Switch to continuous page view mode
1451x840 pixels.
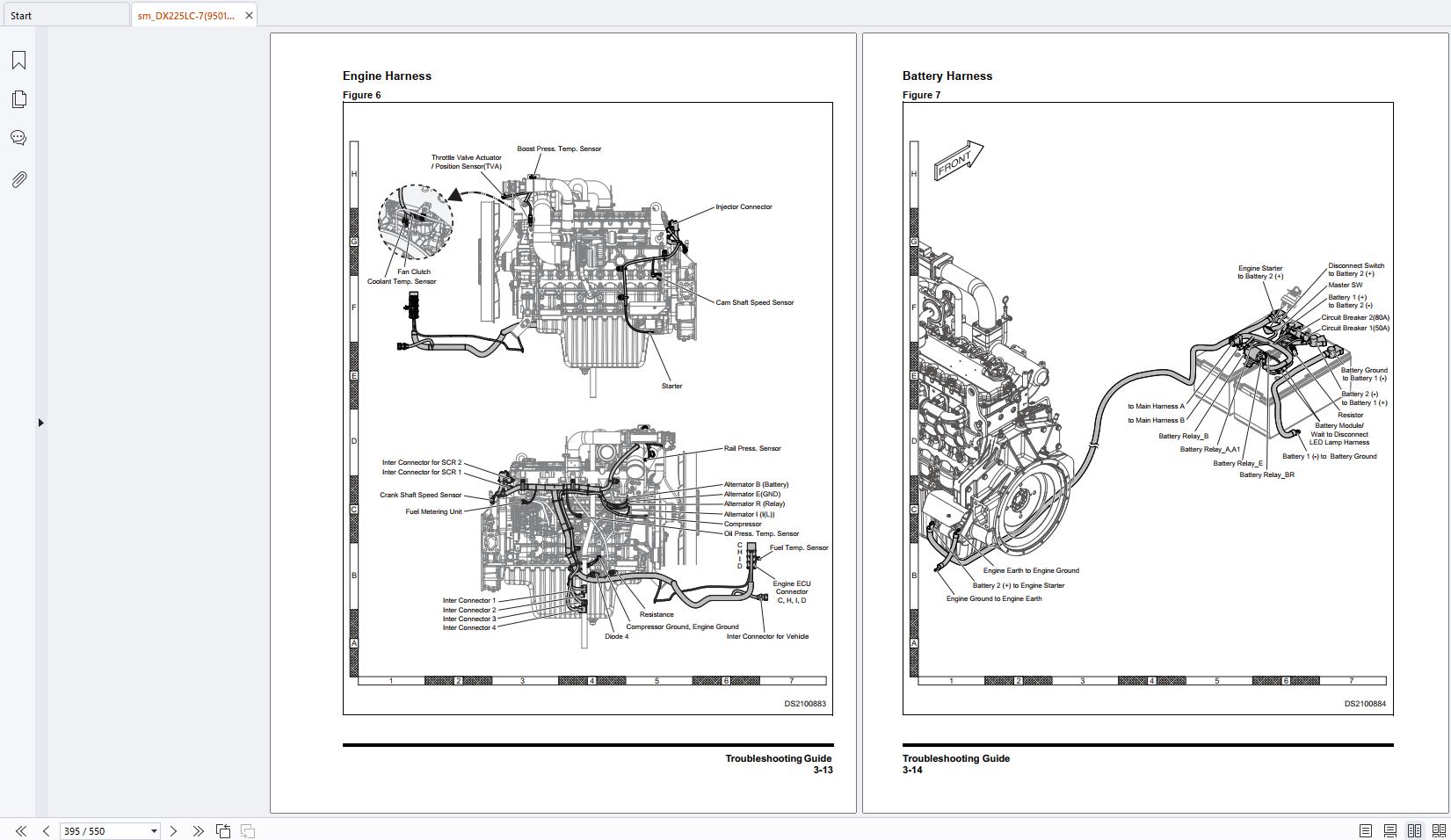(1390, 830)
